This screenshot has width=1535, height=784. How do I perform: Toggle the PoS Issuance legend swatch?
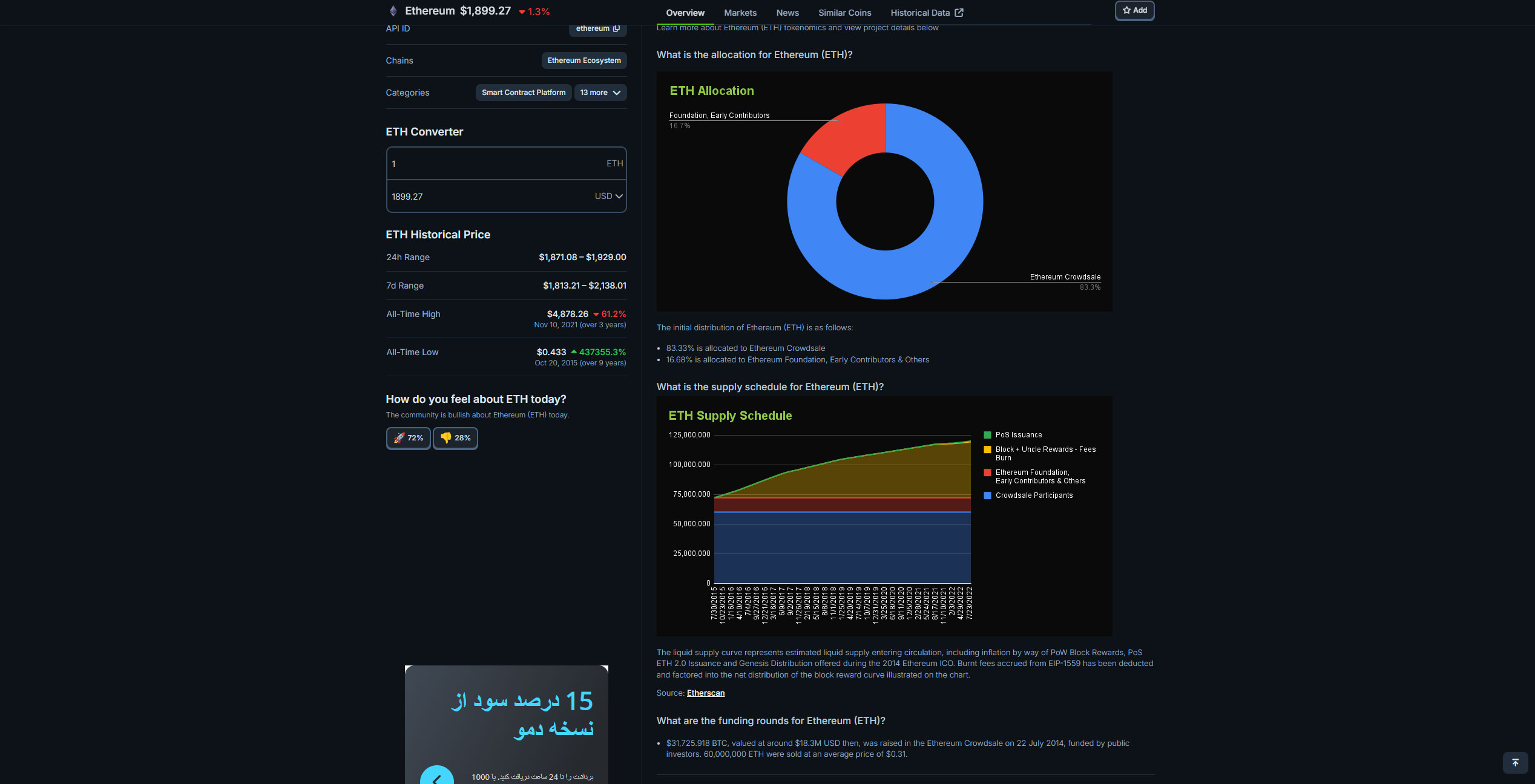pyautogui.click(x=987, y=435)
